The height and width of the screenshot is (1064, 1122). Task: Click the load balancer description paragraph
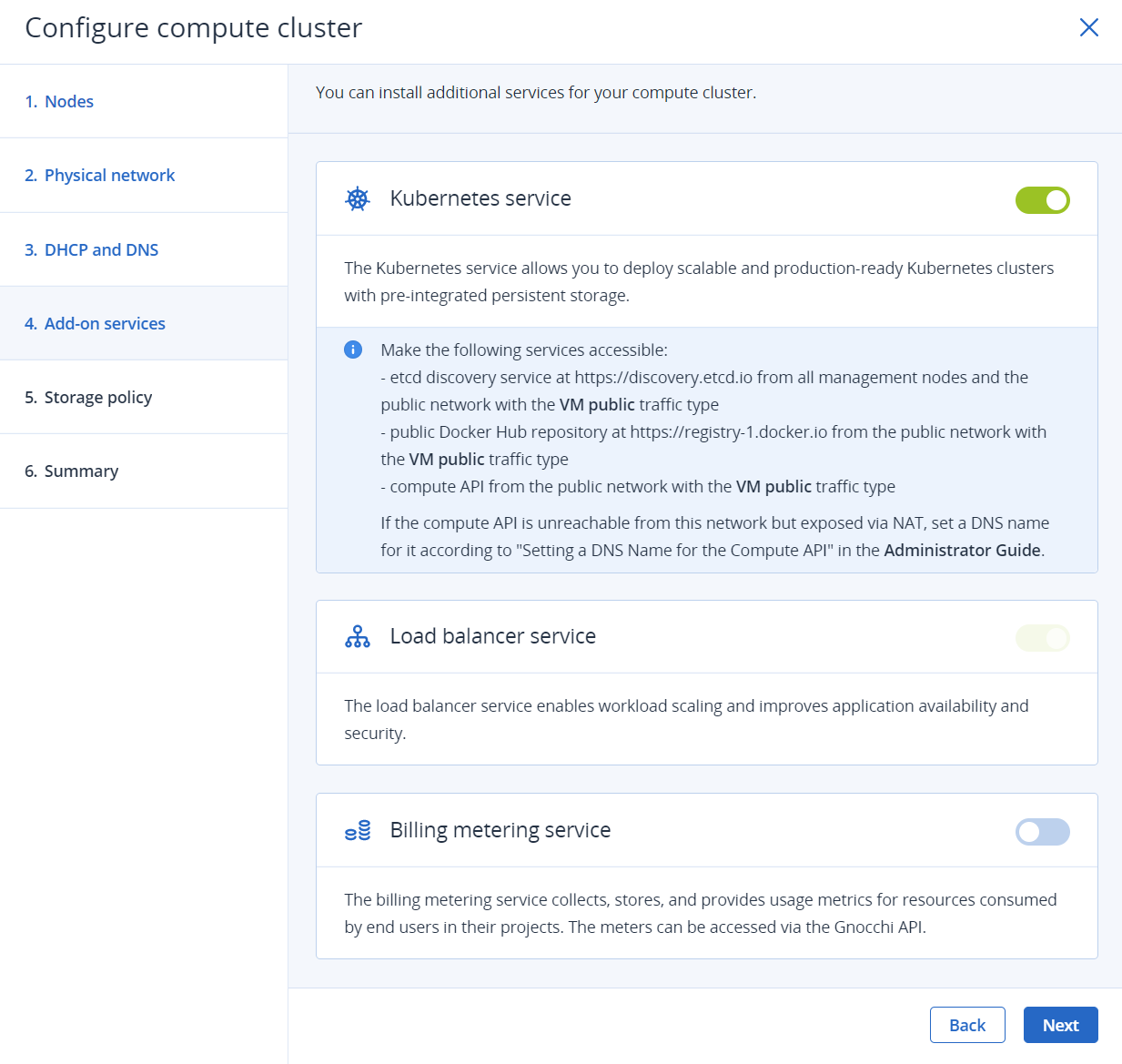tap(686, 720)
